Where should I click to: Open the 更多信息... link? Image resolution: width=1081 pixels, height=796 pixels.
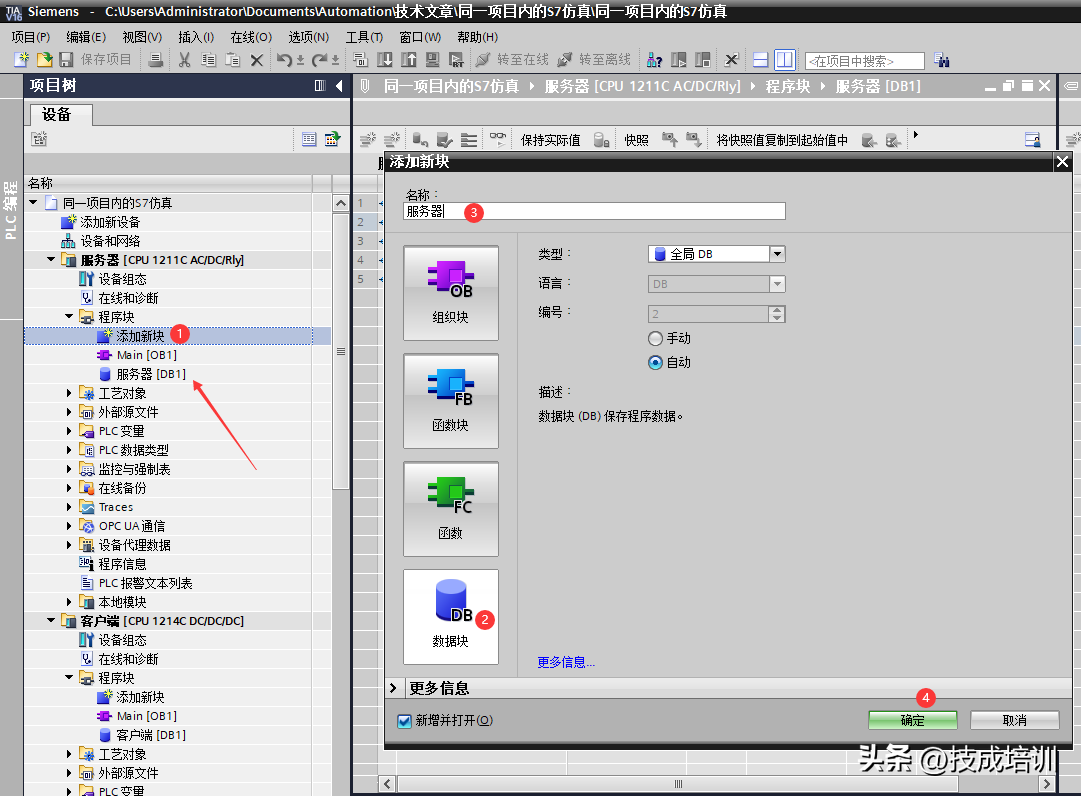pyautogui.click(x=566, y=662)
